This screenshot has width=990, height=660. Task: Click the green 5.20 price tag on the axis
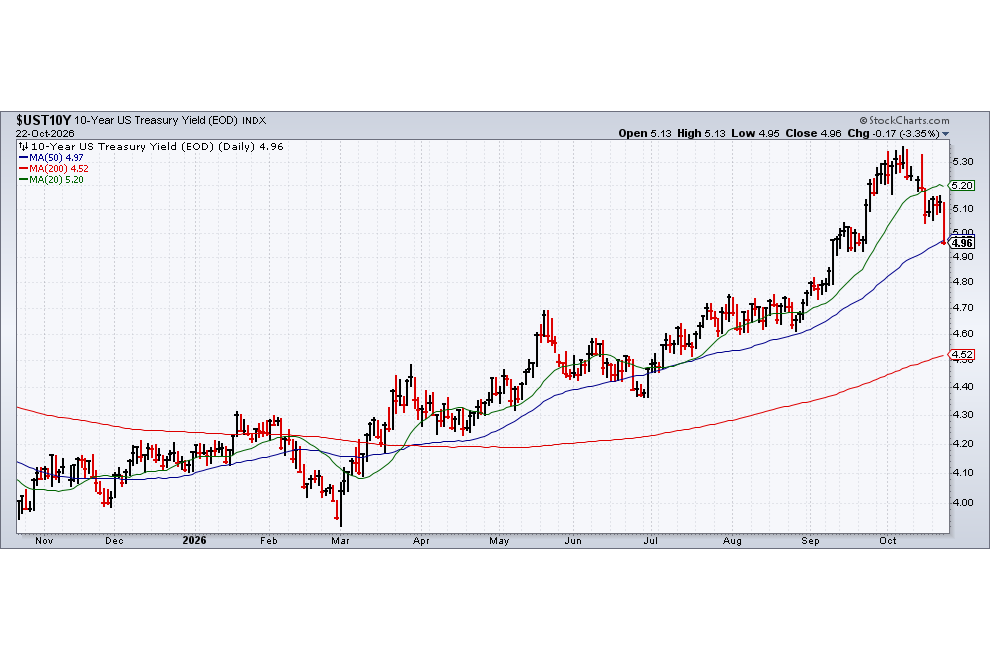point(962,185)
